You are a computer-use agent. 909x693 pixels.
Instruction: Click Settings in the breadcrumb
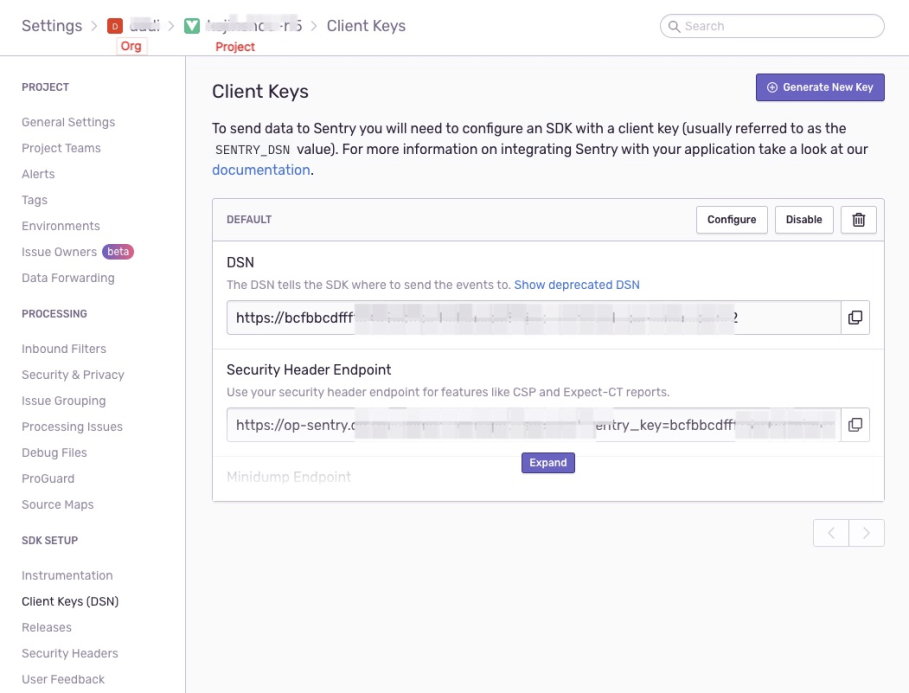[x=52, y=26]
